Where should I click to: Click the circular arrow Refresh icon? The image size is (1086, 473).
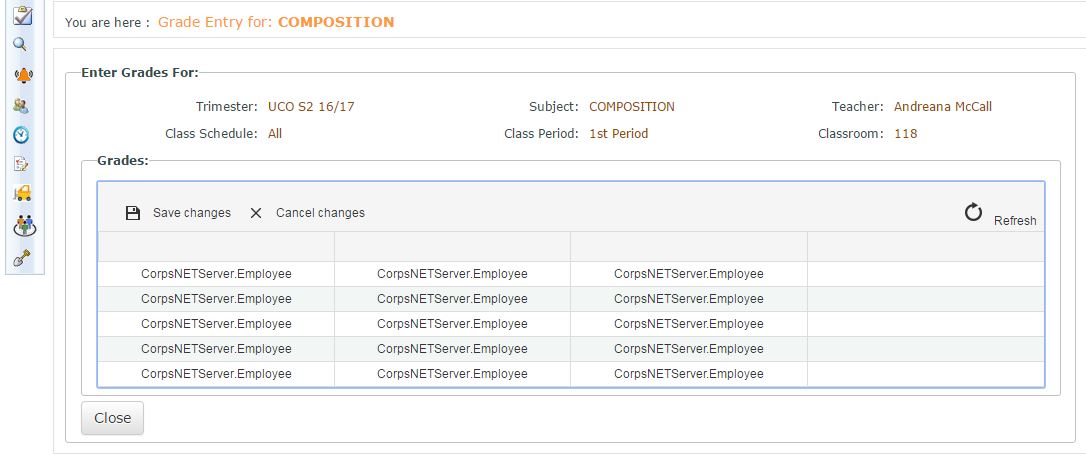coord(973,212)
